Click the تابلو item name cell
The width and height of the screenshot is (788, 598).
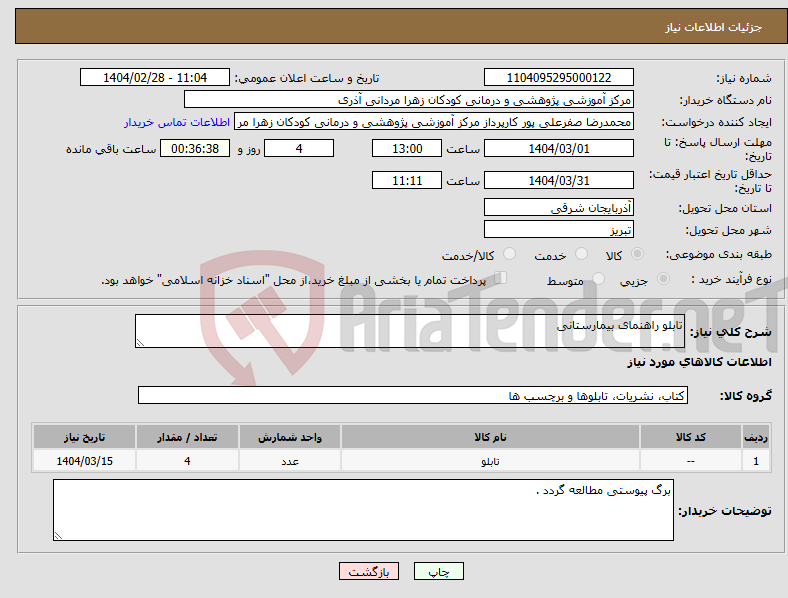point(490,460)
